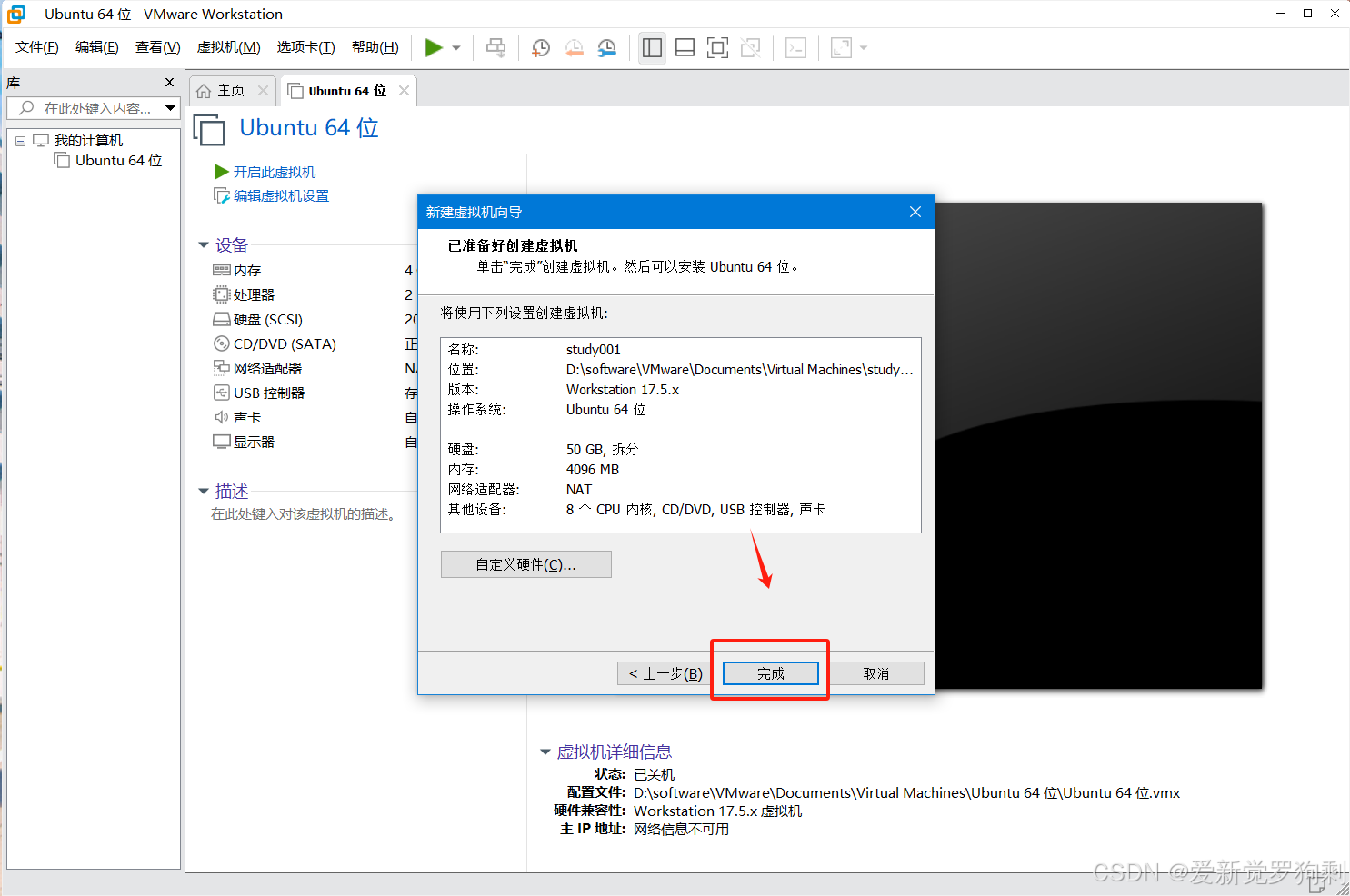Open the 虚拟机(M) menu
Screen dimensions: 1350x896
229,47
